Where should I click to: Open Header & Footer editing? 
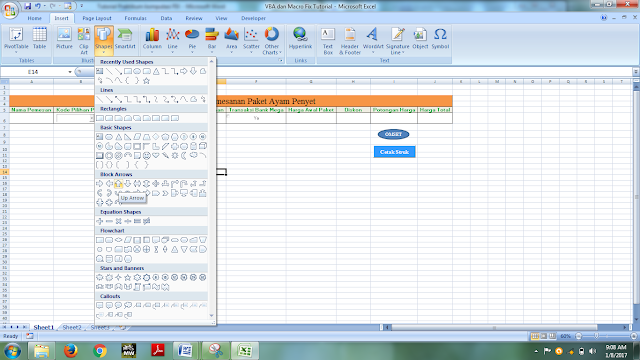(350, 40)
